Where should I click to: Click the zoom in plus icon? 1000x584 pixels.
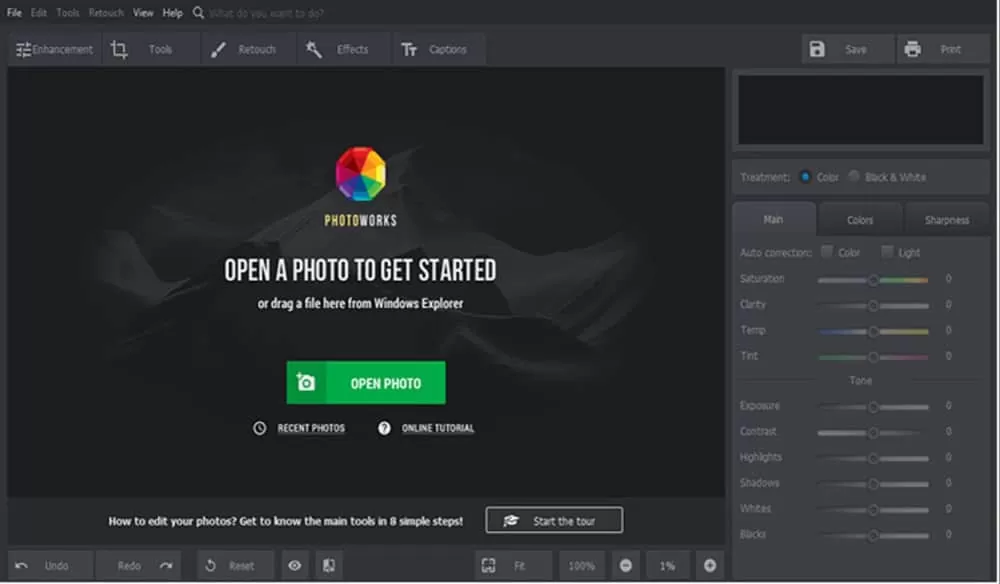point(710,566)
